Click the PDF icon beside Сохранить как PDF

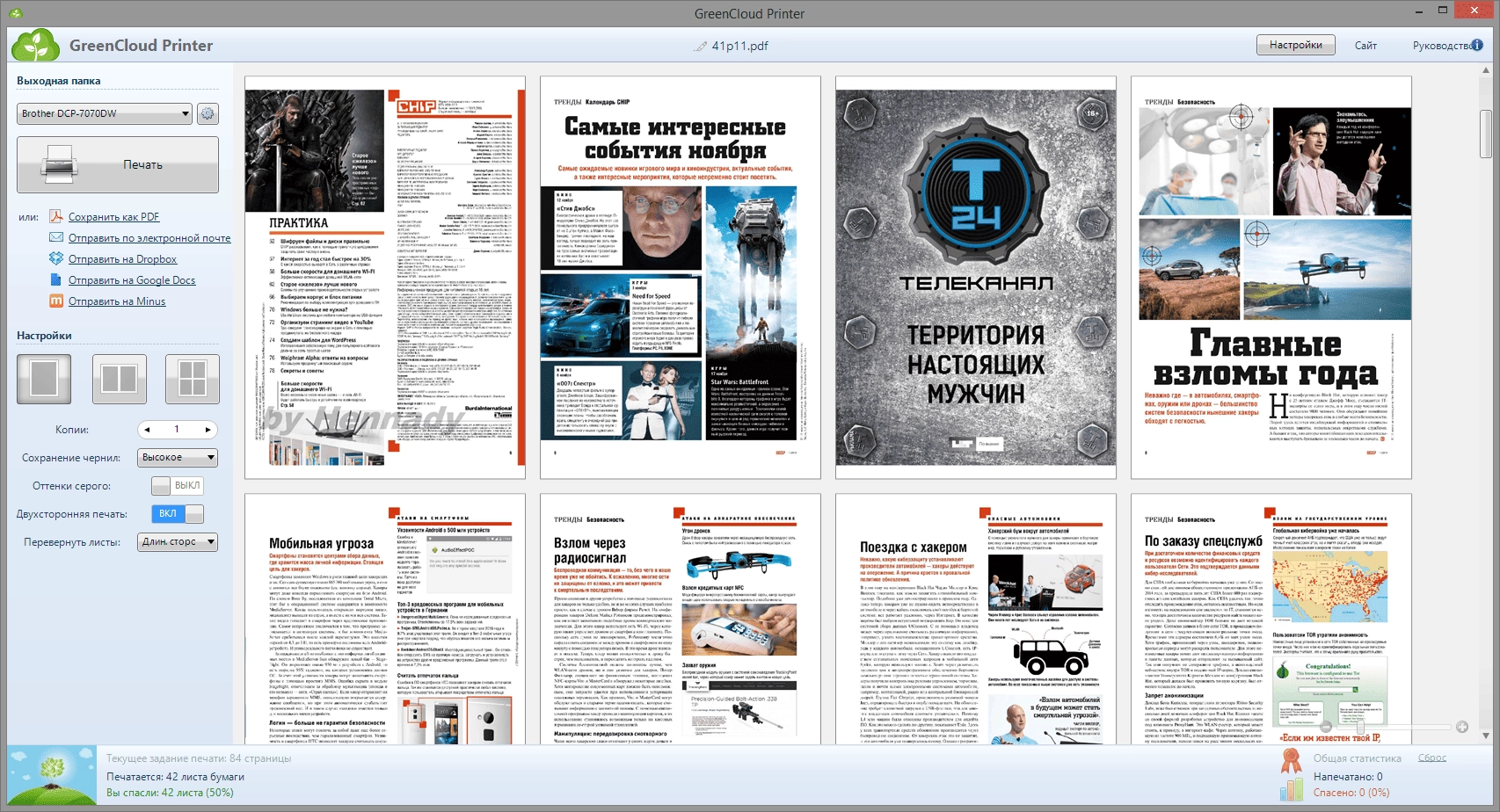[56, 216]
